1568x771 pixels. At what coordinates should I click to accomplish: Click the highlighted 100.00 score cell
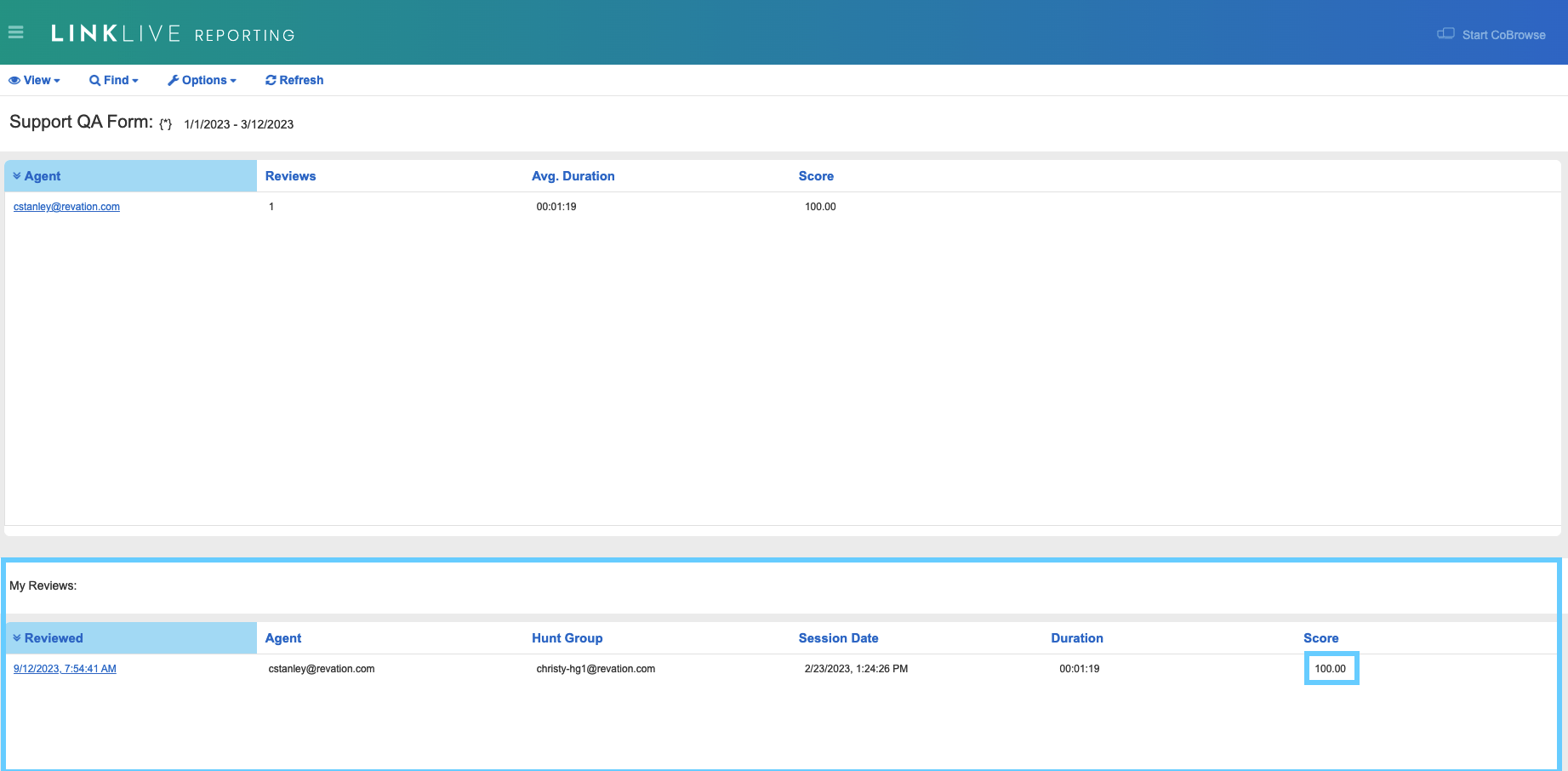(x=1331, y=669)
